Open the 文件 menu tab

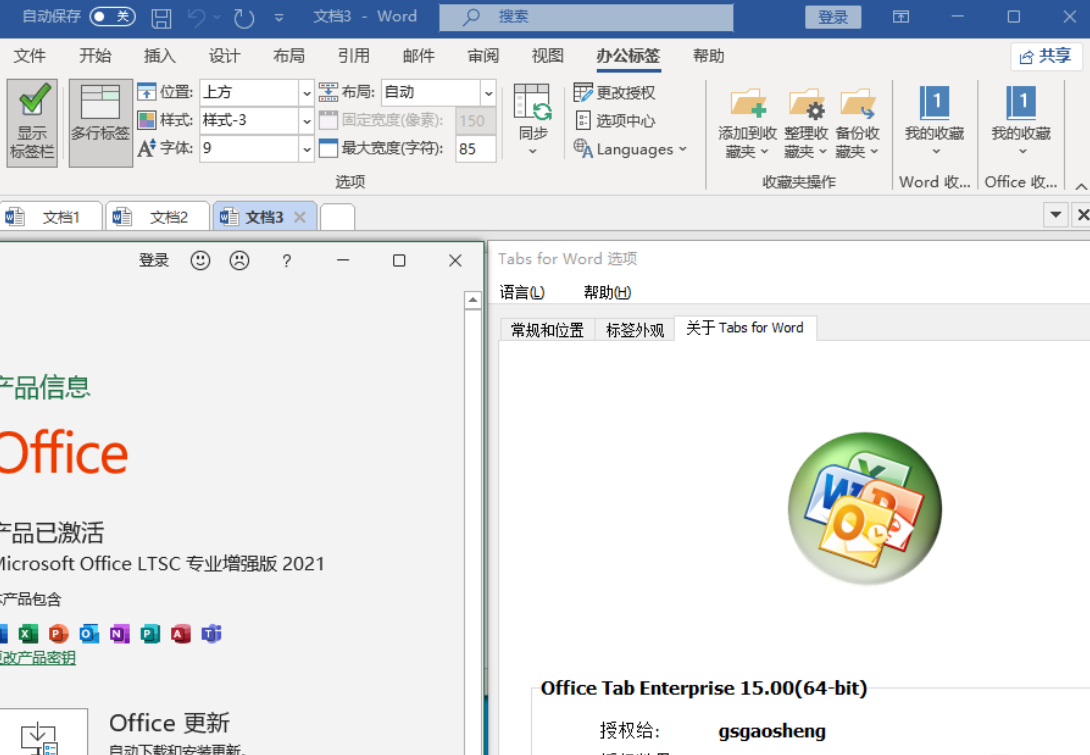pyautogui.click(x=30, y=56)
